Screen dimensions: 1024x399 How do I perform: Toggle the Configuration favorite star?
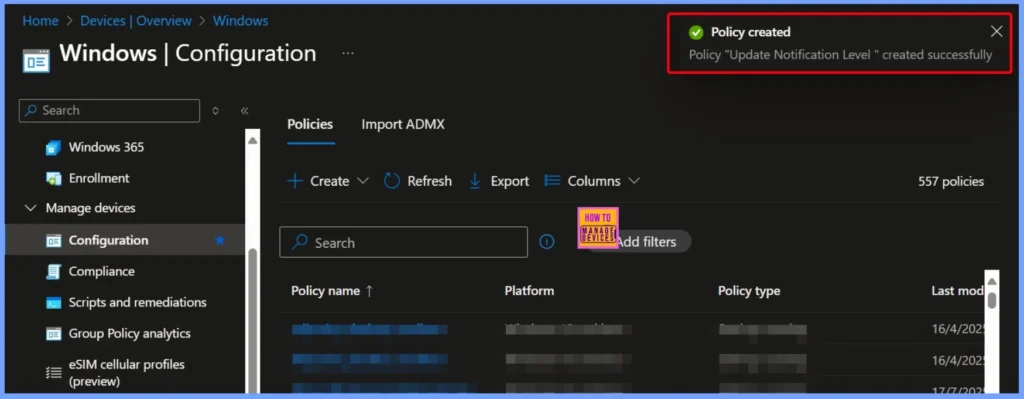click(x=220, y=240)
